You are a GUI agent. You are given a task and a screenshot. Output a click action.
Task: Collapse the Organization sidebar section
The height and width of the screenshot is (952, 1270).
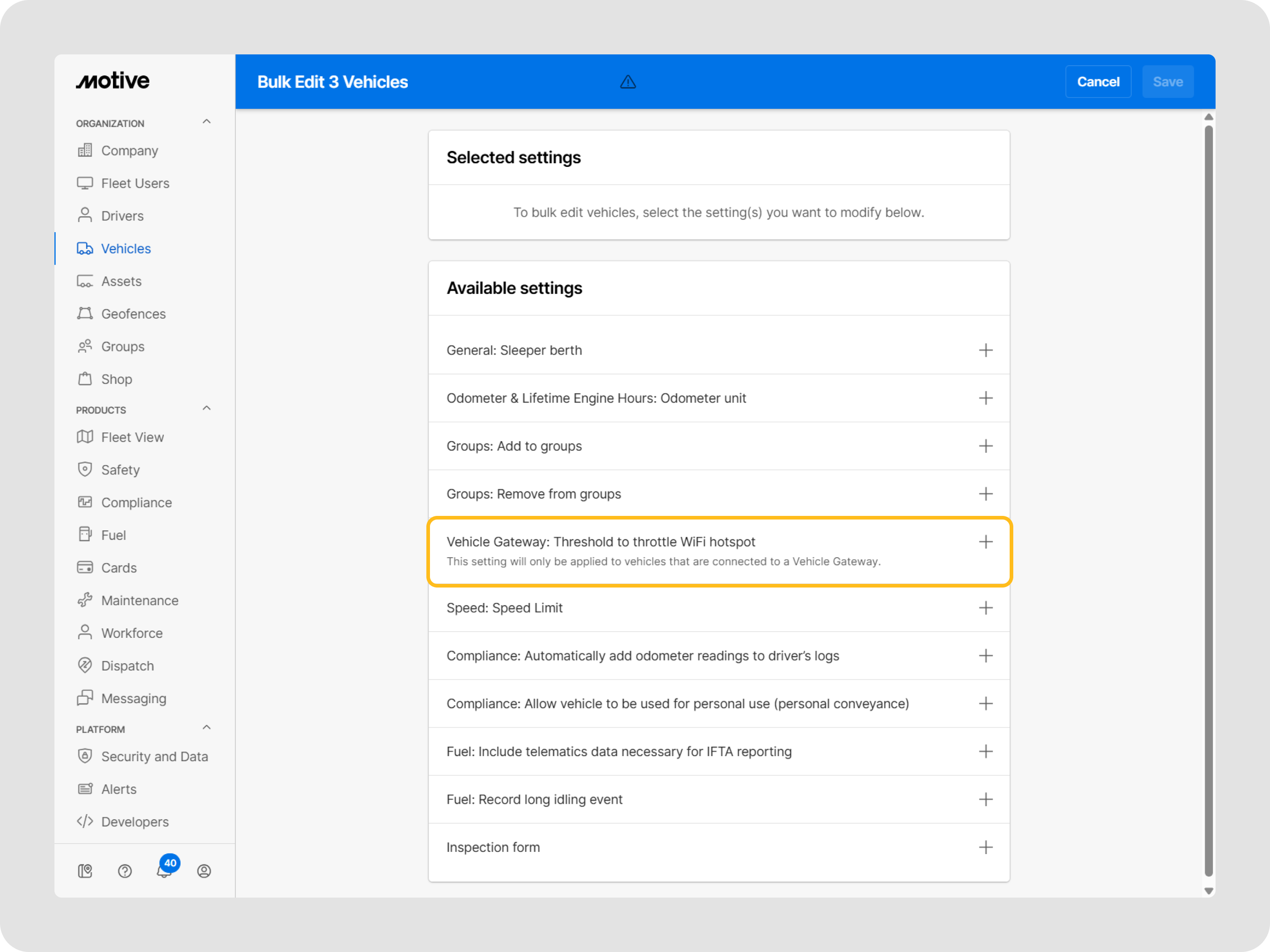click(207, 121)
